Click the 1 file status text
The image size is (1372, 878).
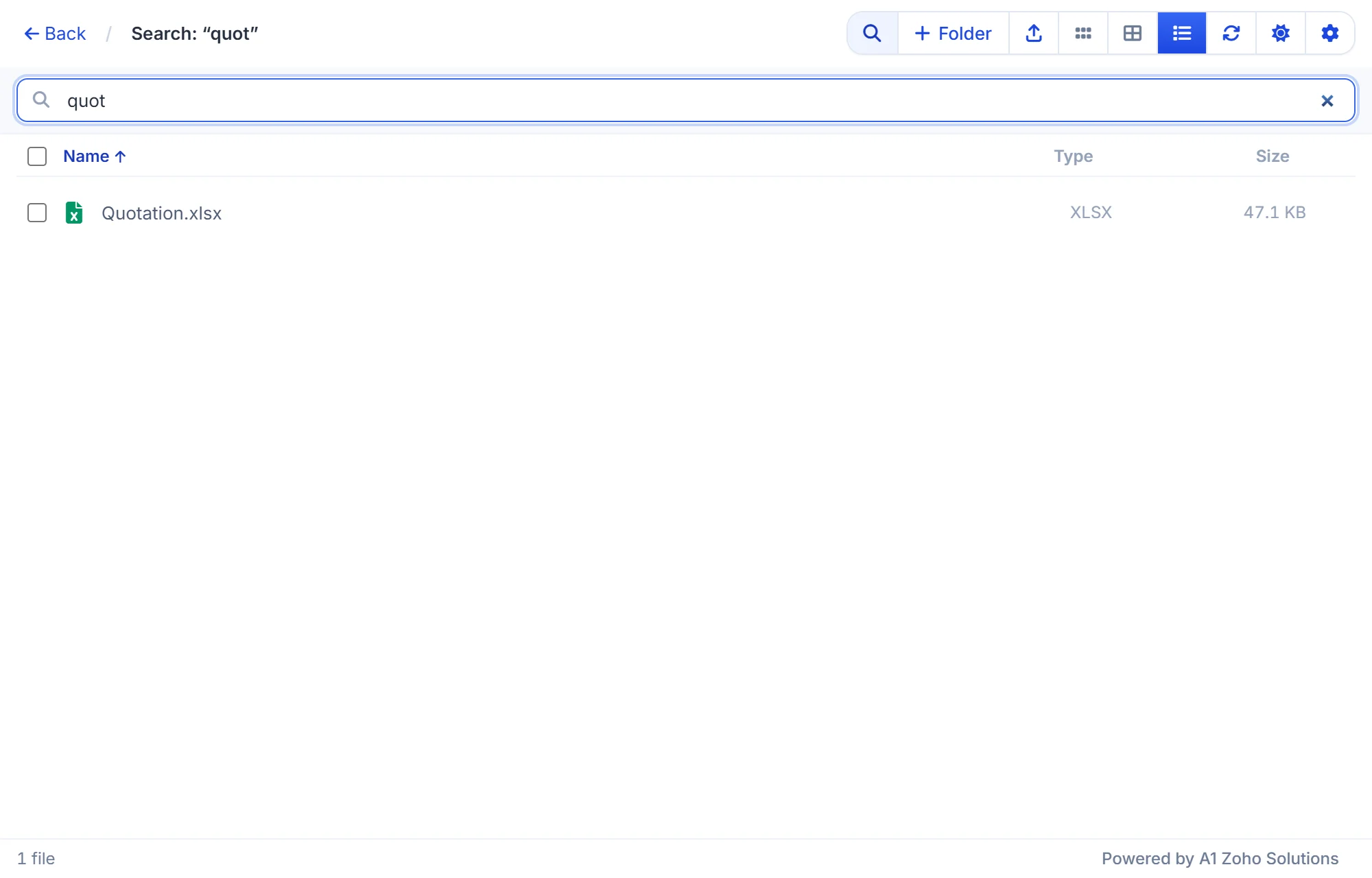click(36, 859)
